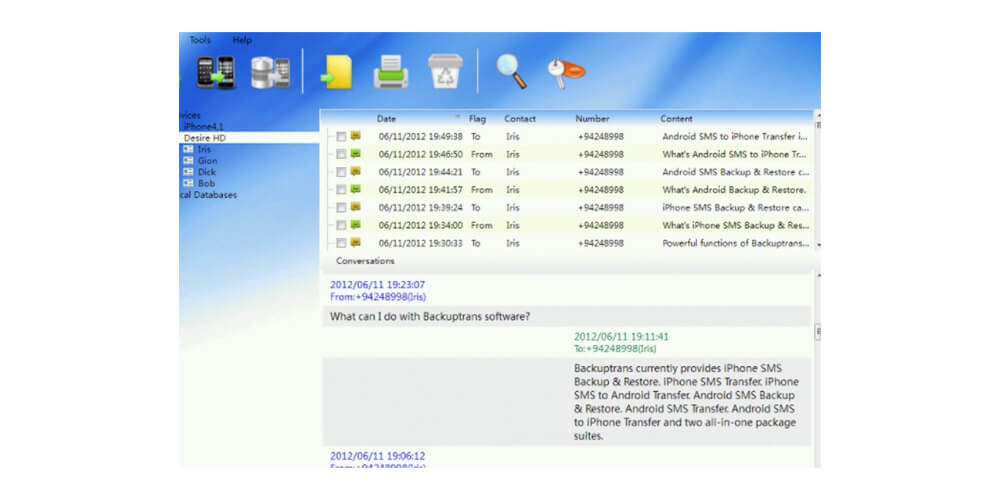Click message icon in 19:46:50 row

coord(355,153)
